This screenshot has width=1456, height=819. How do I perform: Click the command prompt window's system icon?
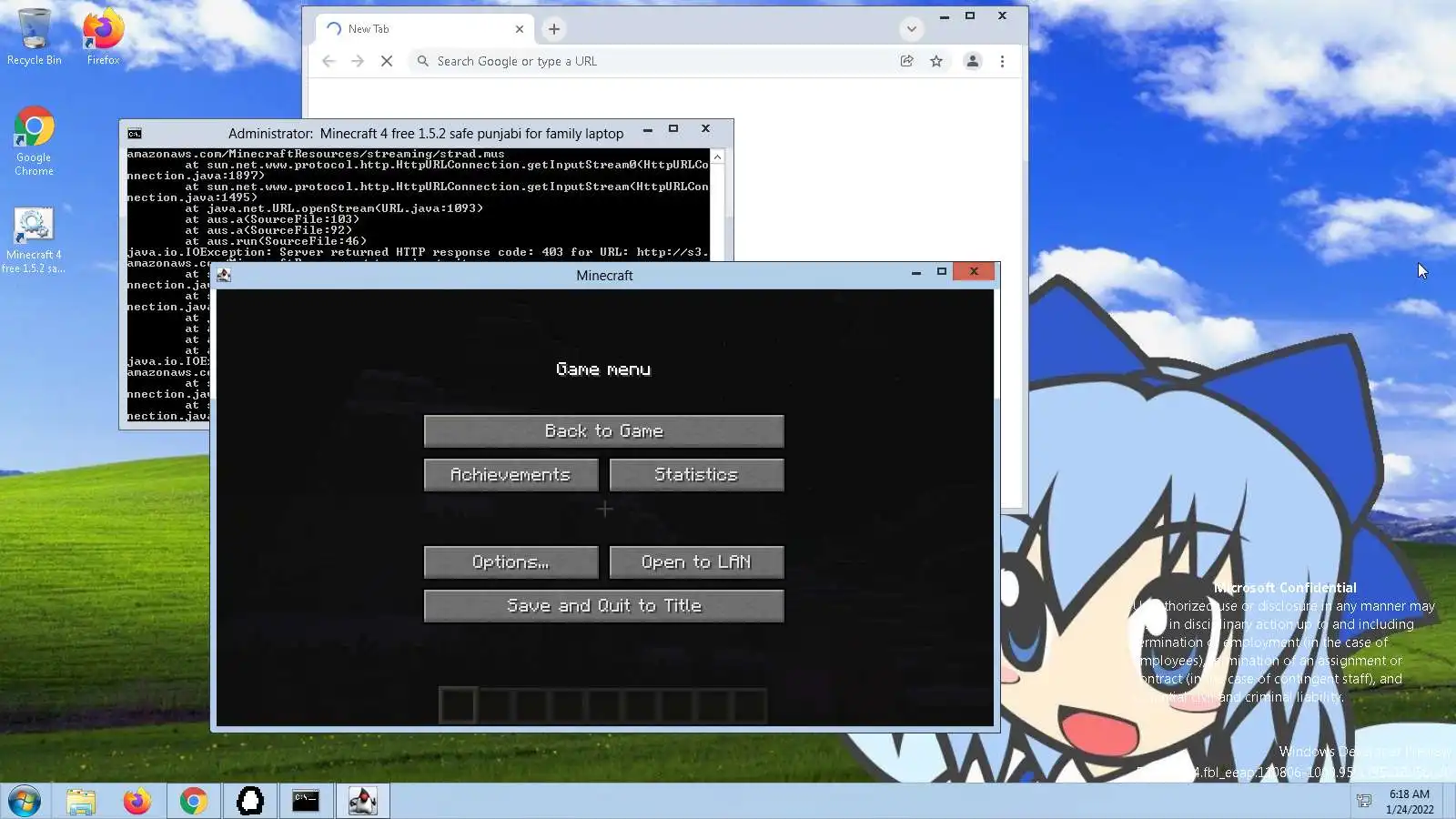[135, 134]
